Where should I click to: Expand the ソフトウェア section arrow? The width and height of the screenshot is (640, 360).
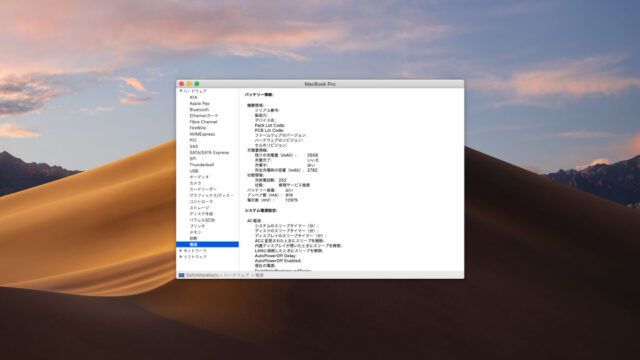pyautogui.click(x=180, y=257)
